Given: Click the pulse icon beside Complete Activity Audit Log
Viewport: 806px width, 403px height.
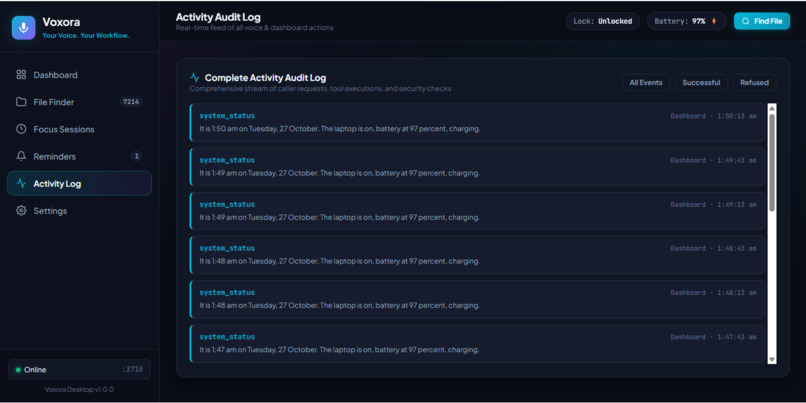Looking at the screenshot, I should [x=195, y=78].
